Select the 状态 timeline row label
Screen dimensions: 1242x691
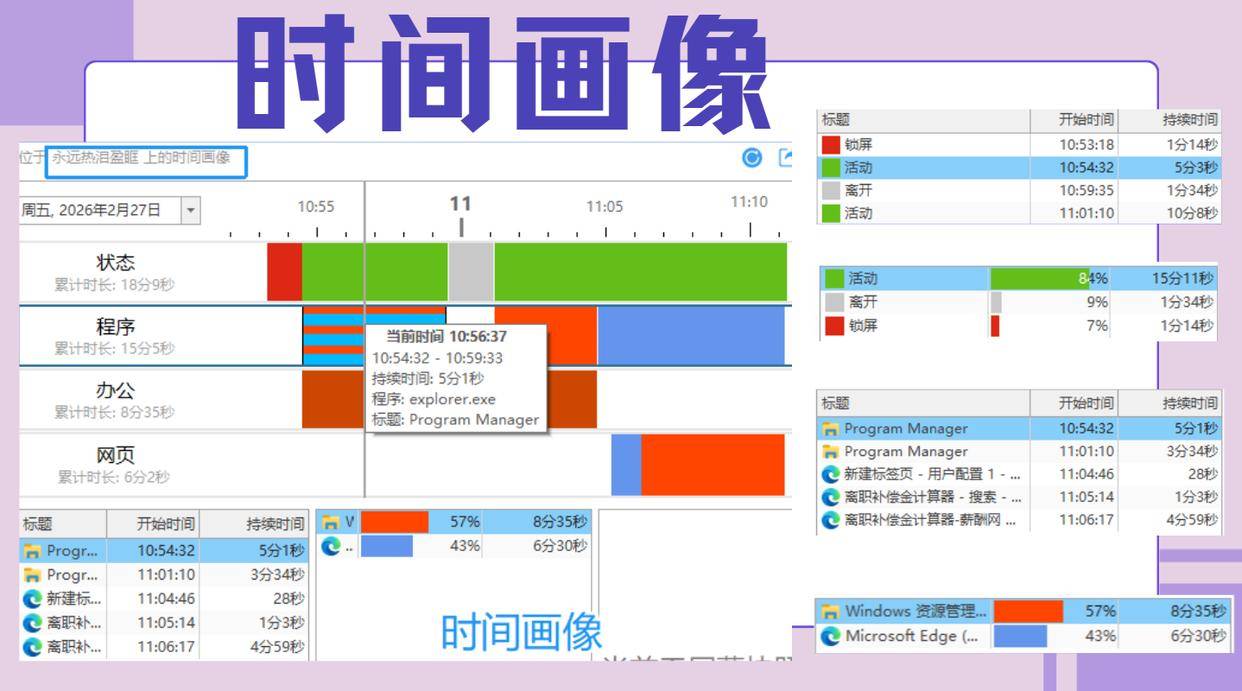pyautogui.click(x=115, y=263)
